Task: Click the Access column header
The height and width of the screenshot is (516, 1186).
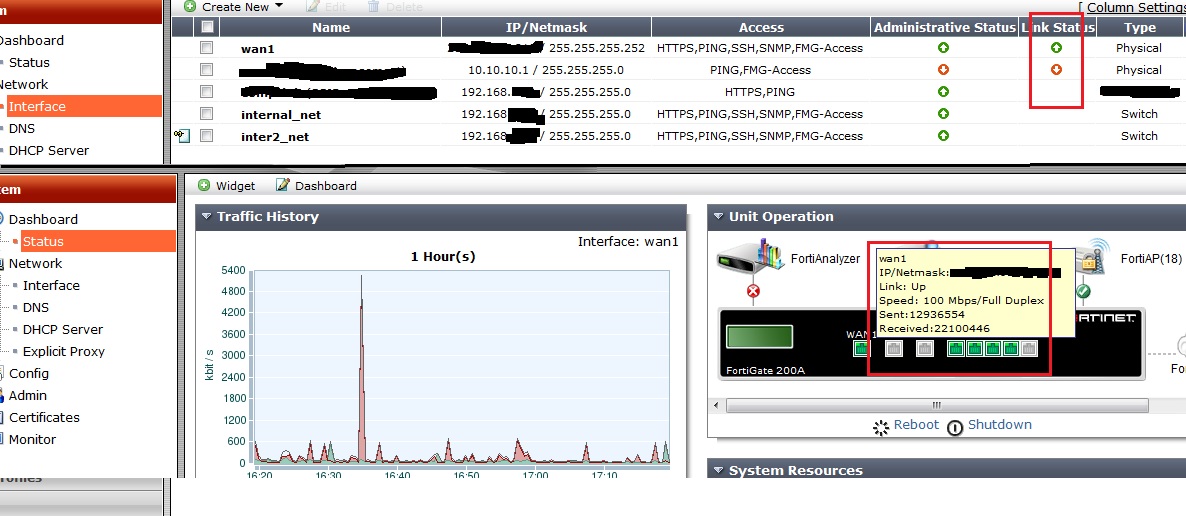Action: [x=761, y=27]
